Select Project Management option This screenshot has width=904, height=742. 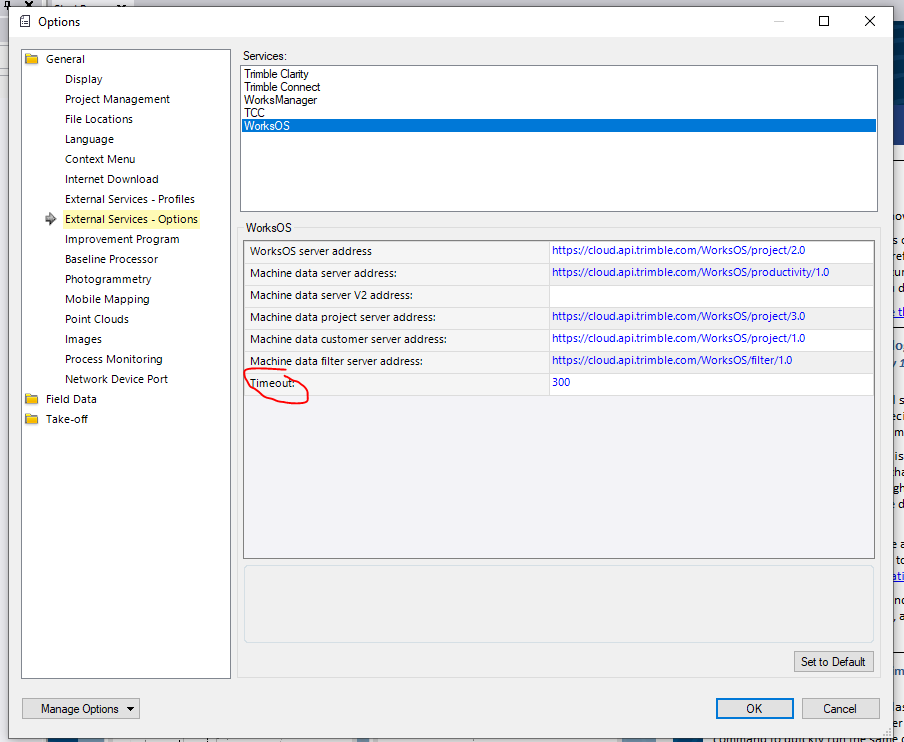[118, 99]
